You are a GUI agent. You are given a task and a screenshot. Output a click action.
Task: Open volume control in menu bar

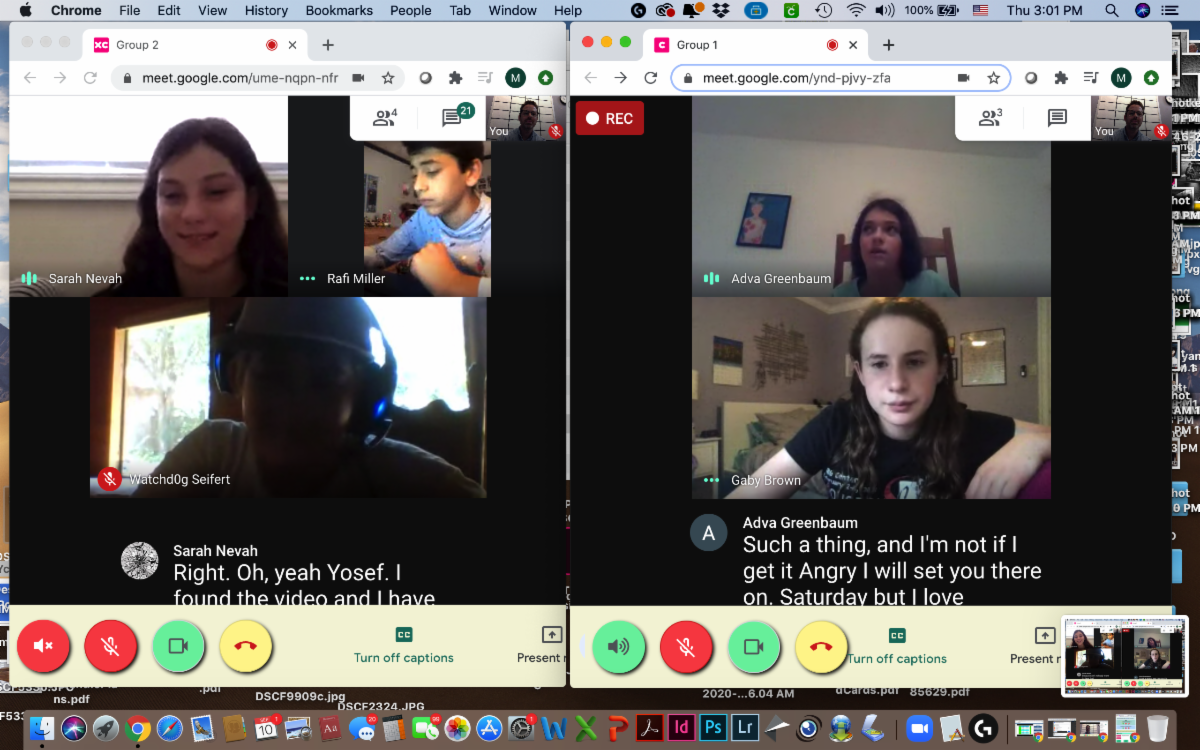885,10
